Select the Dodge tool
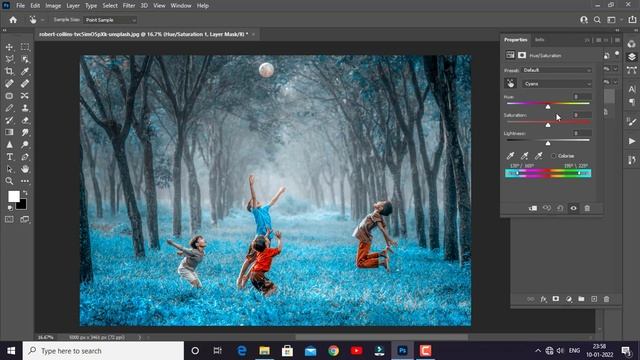This screenshot has width=640, height=360. pyautogui.click(x=25, y=144)
